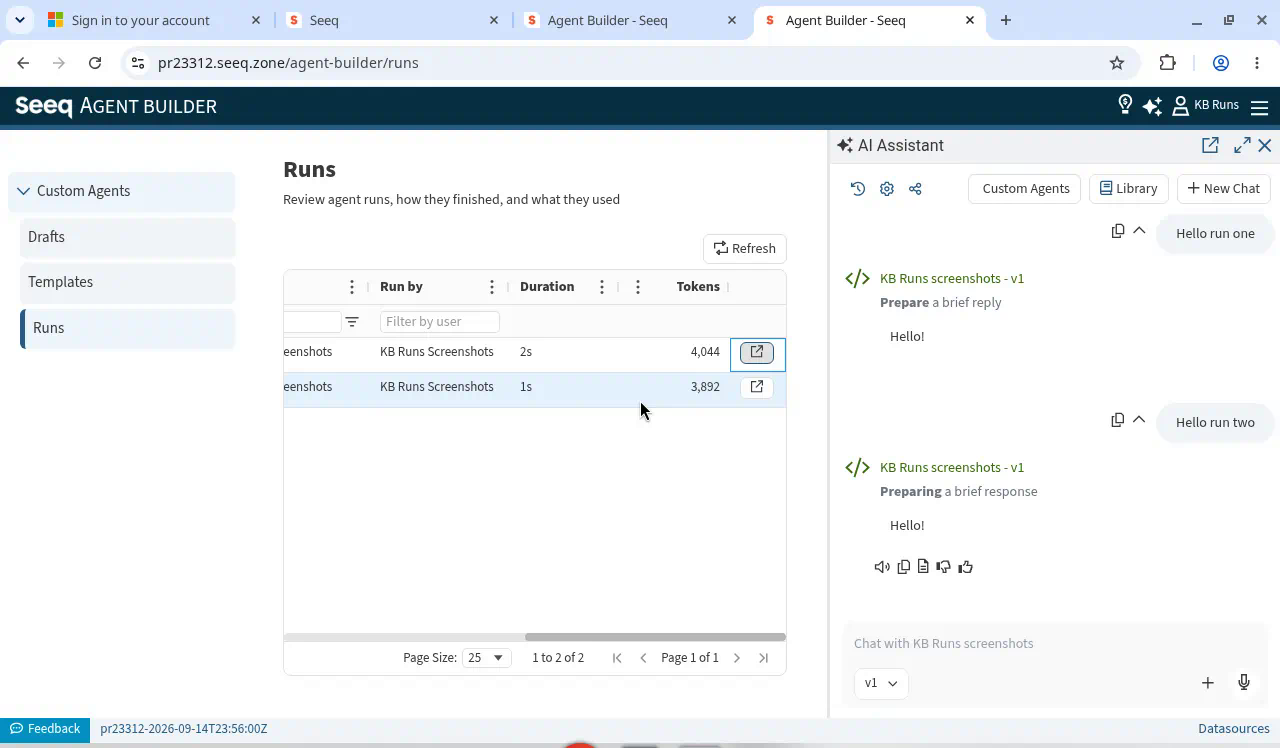The image size is (1280, 748).
Task: Open the v1 version selector
Action: pyautogui.click(x=881, y=683)
